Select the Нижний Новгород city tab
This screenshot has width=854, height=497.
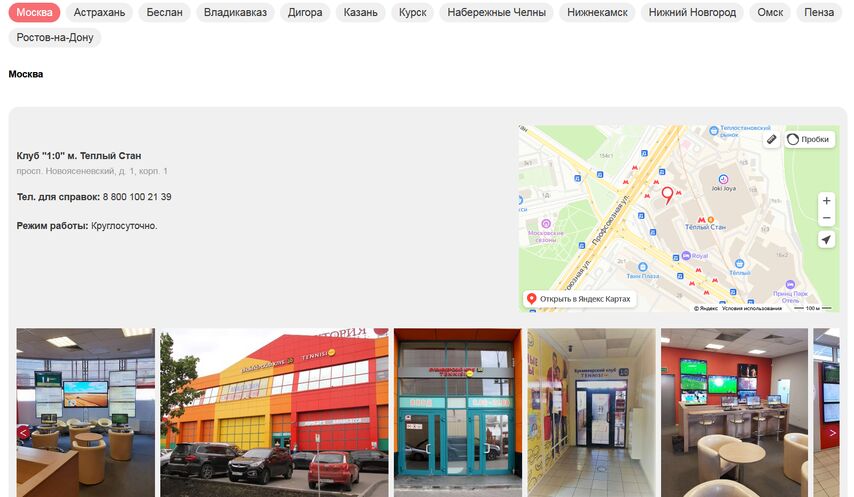pos(692,12)
